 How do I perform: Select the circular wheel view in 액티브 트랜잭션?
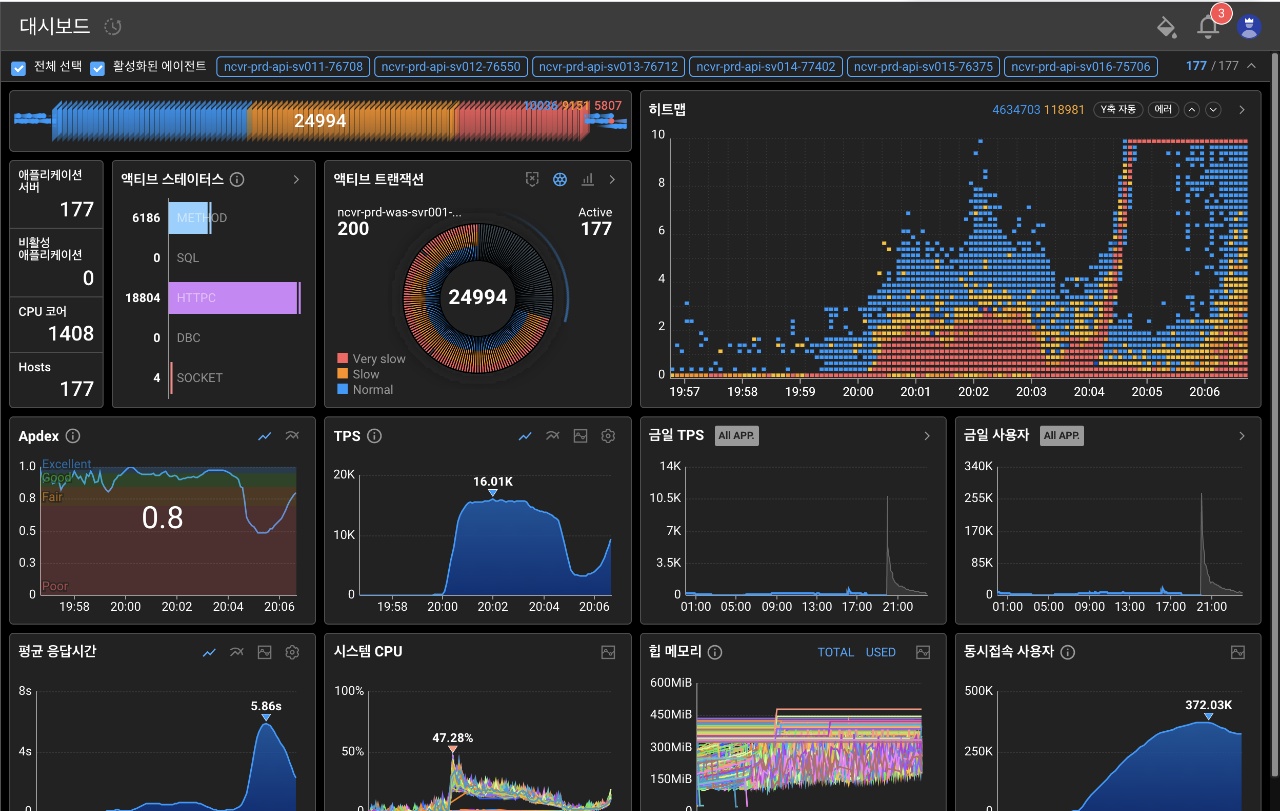click(560, 179)
